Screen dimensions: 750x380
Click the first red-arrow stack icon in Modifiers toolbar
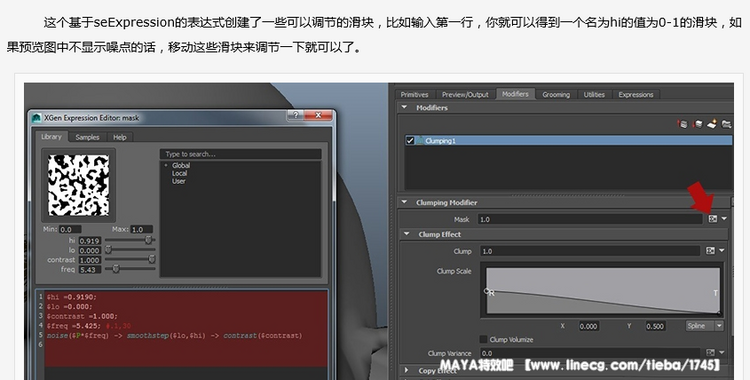(683, 124)
